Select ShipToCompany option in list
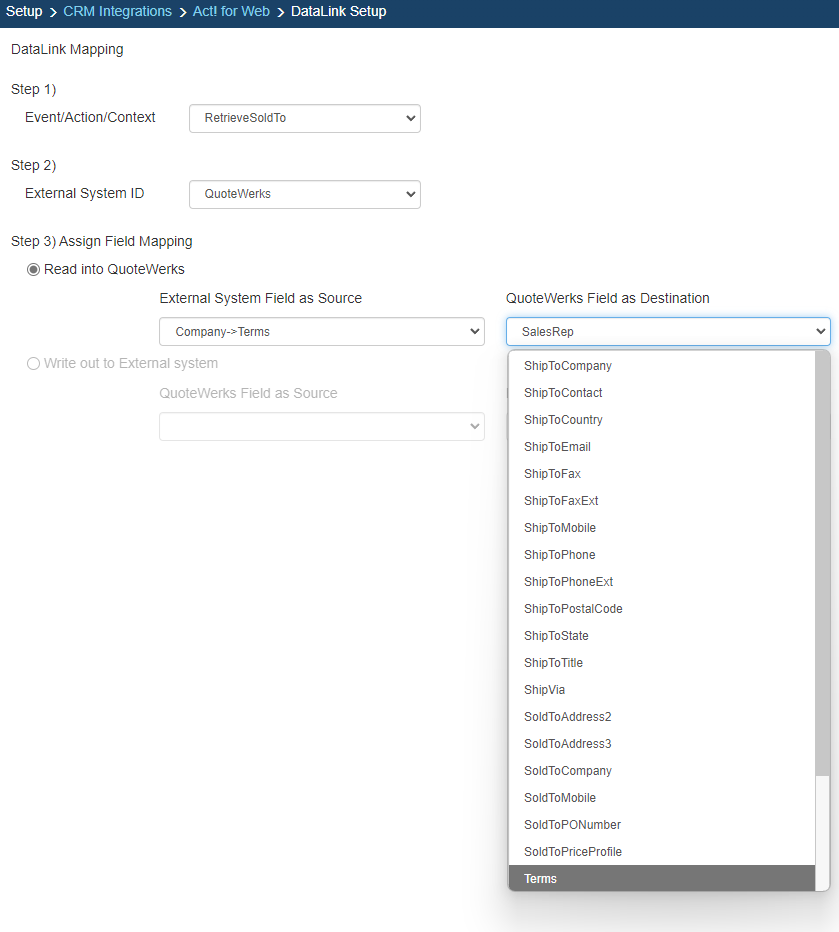Image resolution: width=839 pixels, height=932 pixels. tap(567, 366)
